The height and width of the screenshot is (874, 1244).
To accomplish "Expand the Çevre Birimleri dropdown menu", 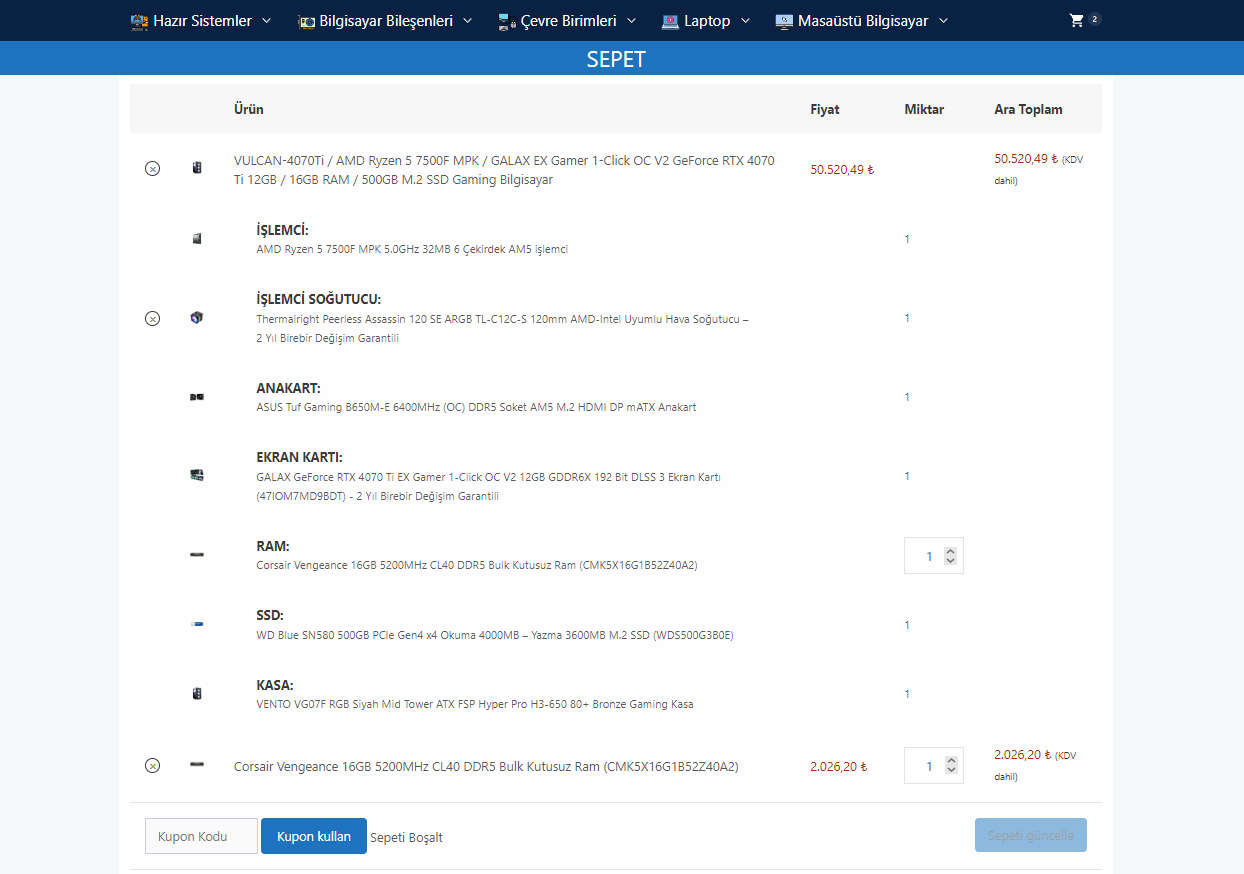I will (631, 21).
